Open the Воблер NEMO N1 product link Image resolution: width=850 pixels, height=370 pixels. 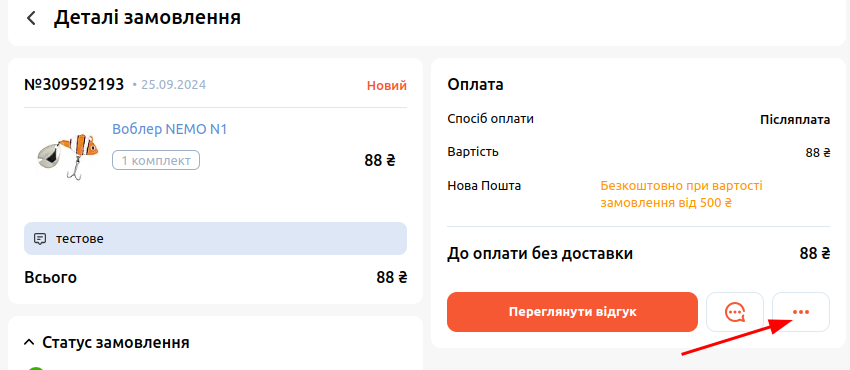click(x=170, y=129)
